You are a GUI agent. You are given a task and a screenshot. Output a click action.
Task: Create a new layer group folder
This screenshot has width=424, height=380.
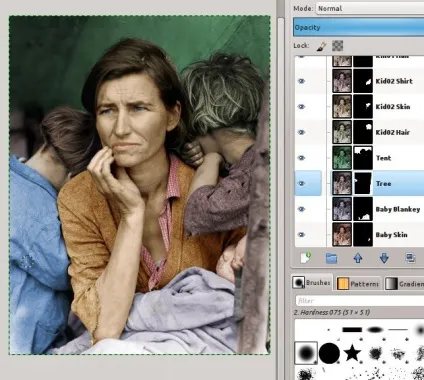click(x=331, y=258)
